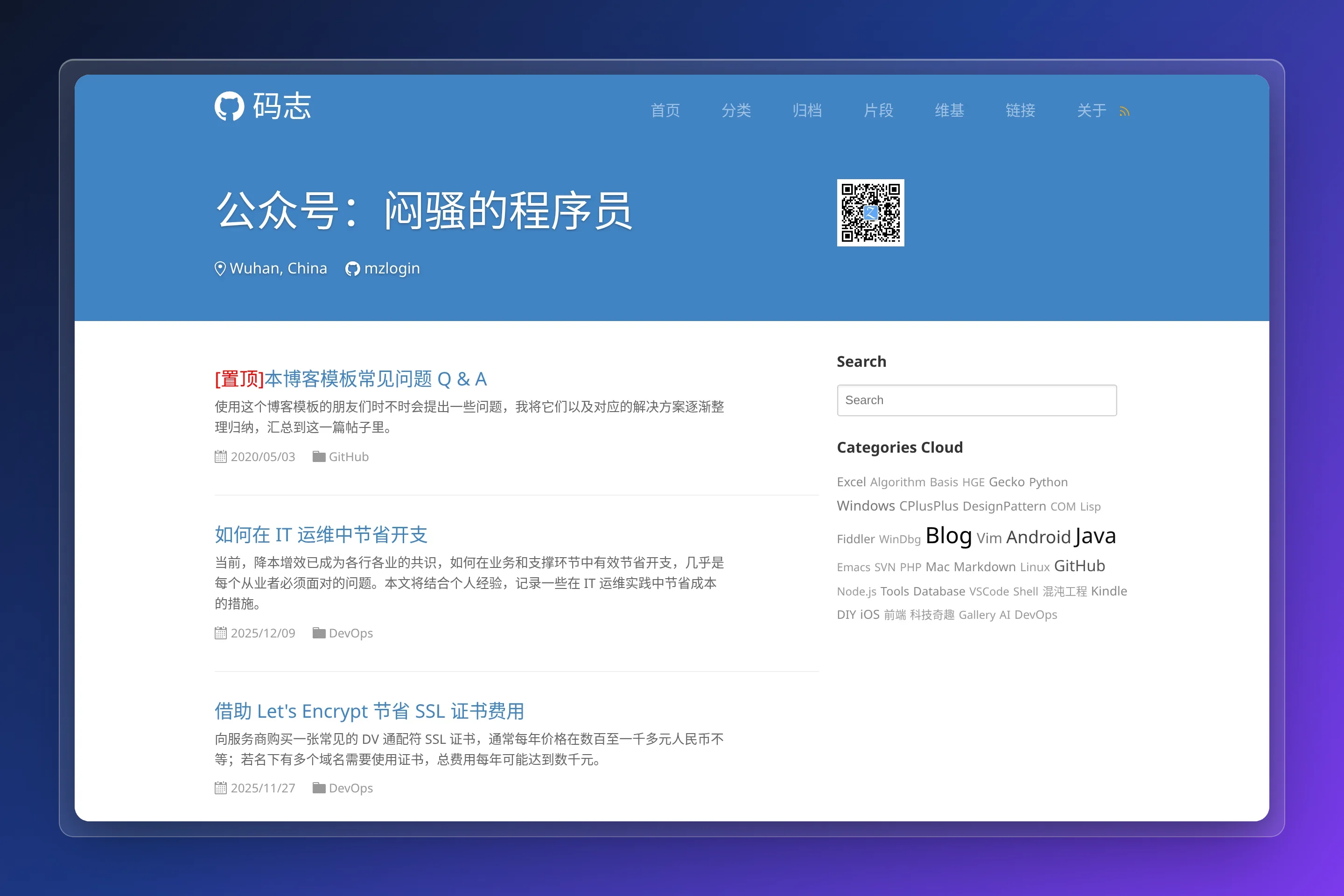Click folder icon next to DevOps under 如何在 IT 运维中节省开支
Screen dimensions: 1344x896
319,633
